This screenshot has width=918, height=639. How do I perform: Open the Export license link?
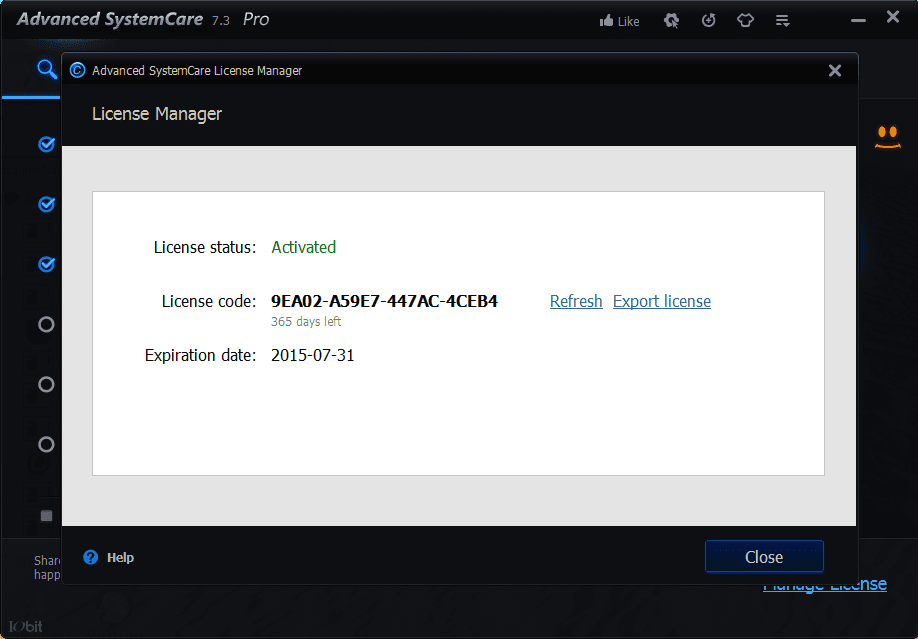pos(661,301)
